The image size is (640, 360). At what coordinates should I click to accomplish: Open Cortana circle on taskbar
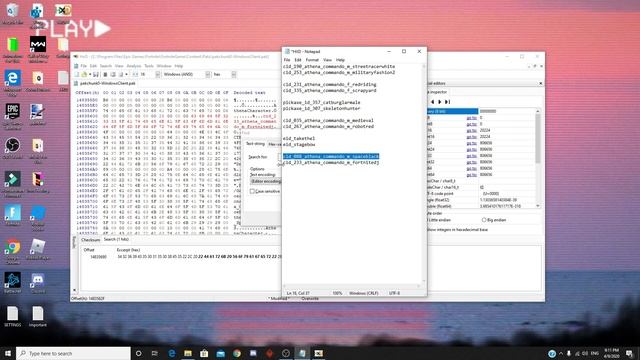(138, 353)
